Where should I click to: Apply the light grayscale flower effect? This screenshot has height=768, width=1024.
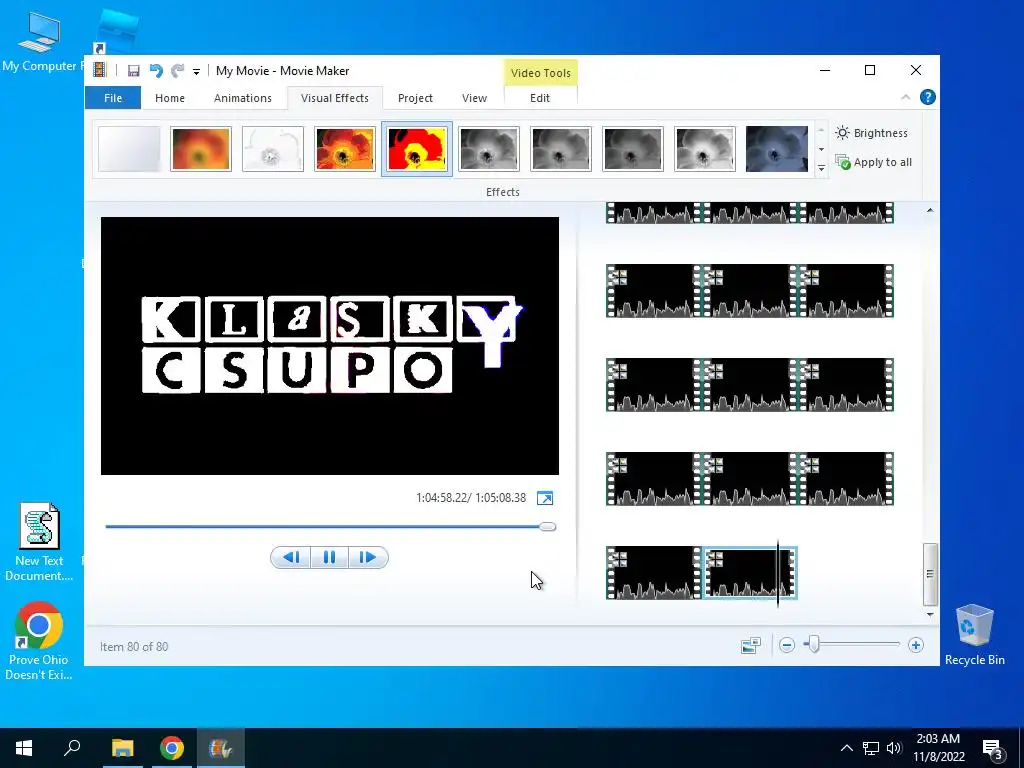pyautogui.click(x=705, y=149)
